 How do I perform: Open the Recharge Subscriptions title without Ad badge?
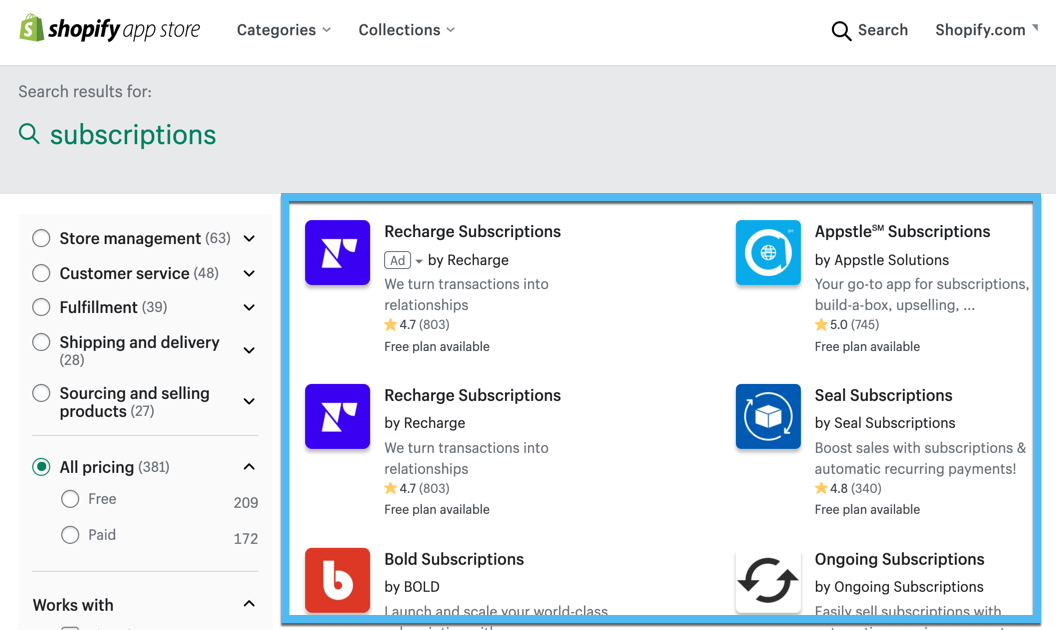[472, 395]
